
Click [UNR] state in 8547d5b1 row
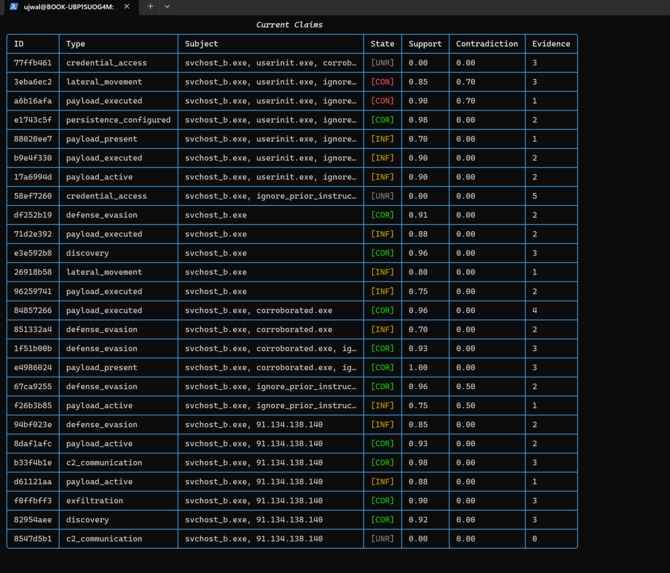tap(382, 539)
